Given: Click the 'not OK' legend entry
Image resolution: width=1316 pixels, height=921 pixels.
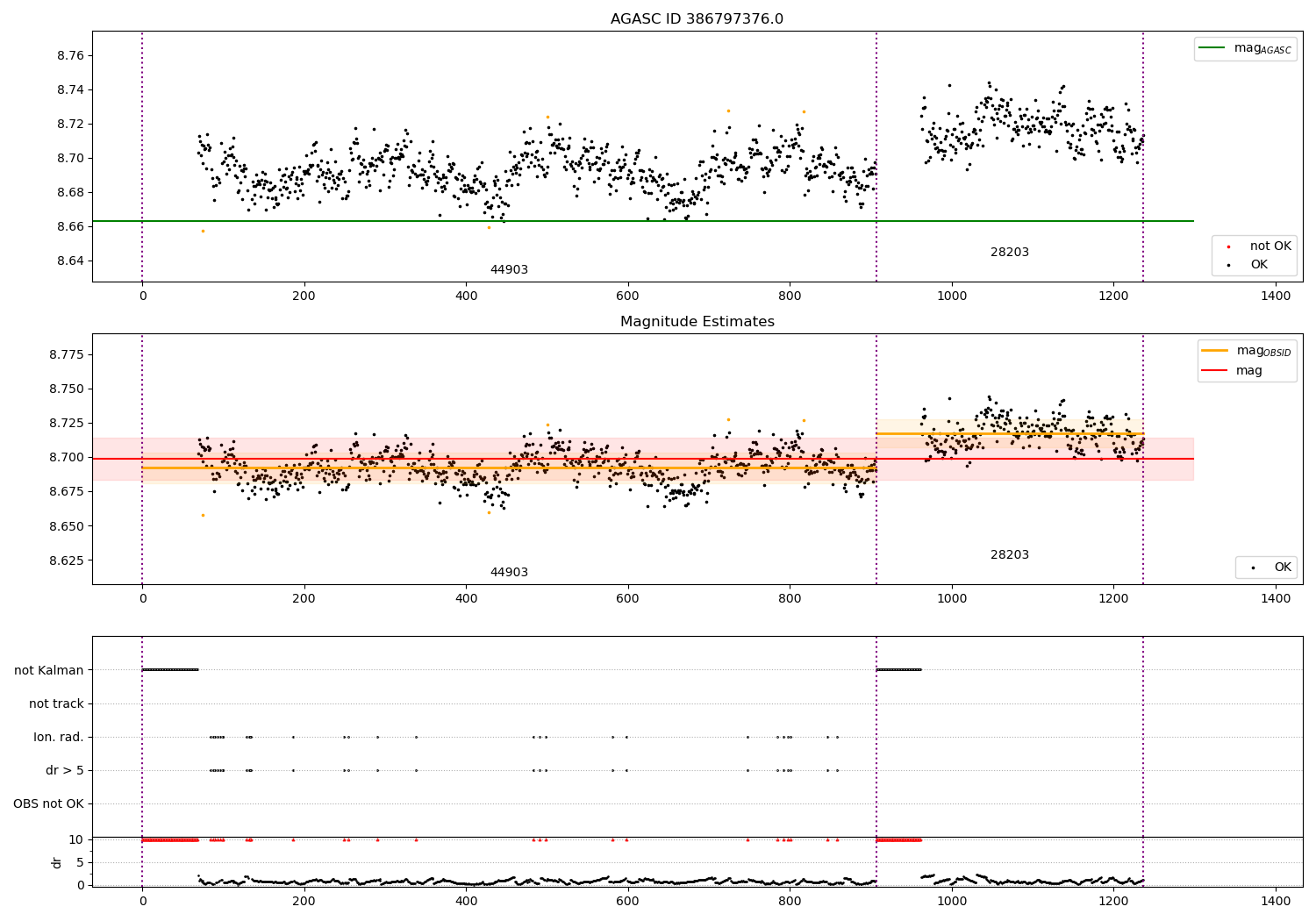Looking at the screenshot, I should 1260,246.
